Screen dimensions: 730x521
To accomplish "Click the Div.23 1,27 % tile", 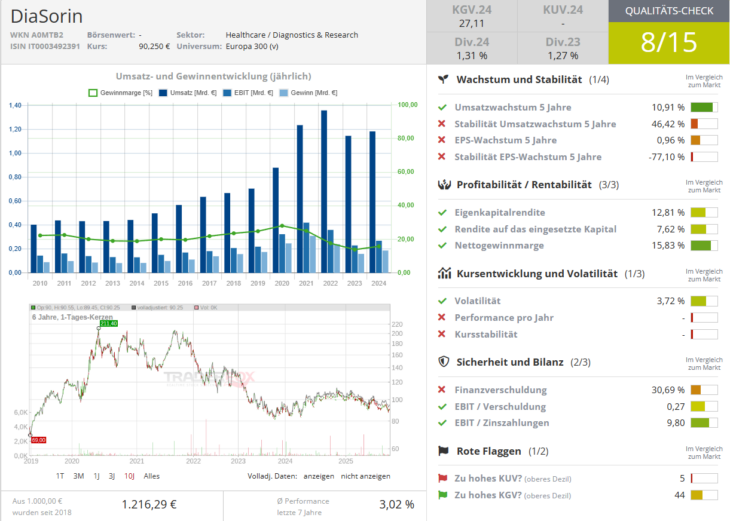I will coord(563,48).
